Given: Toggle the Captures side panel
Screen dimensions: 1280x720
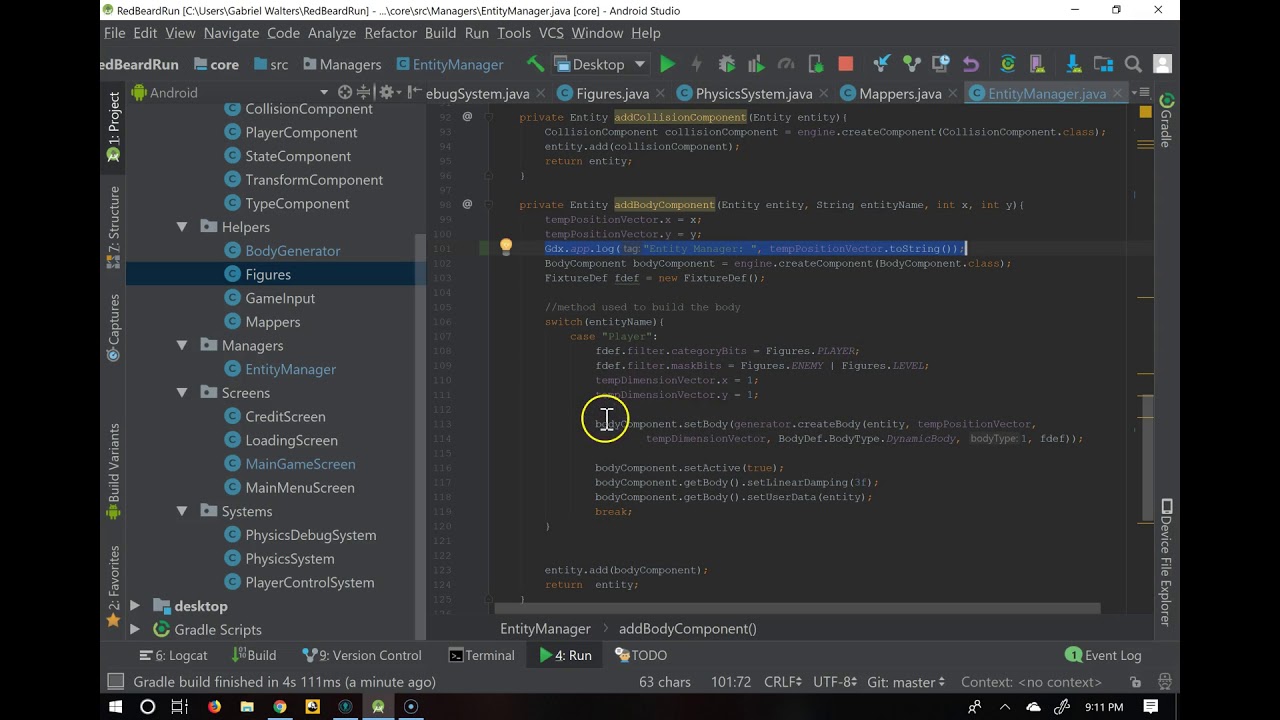Looking at the screenshot, I should [x=113, y=328].
